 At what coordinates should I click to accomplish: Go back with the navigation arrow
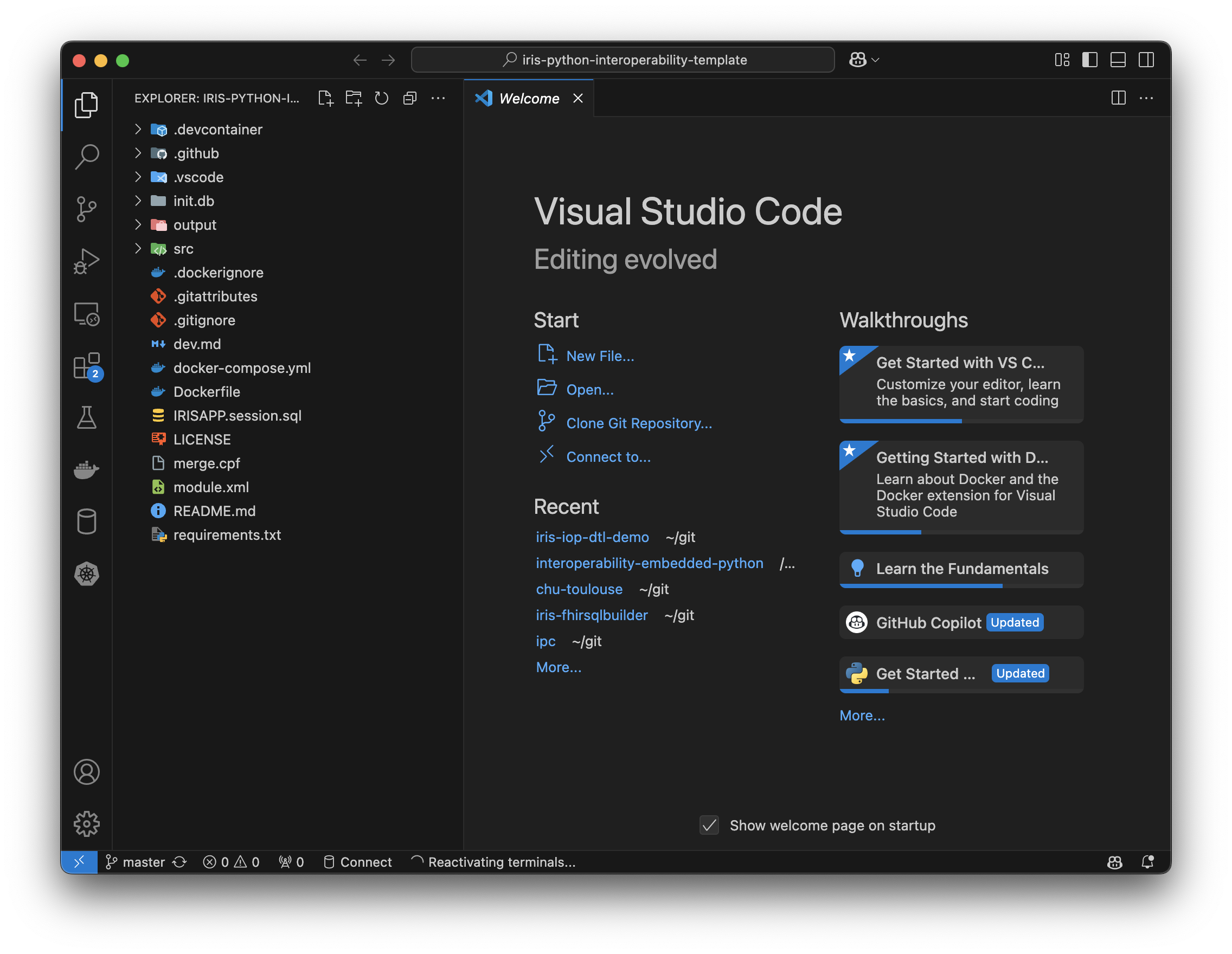360,60
